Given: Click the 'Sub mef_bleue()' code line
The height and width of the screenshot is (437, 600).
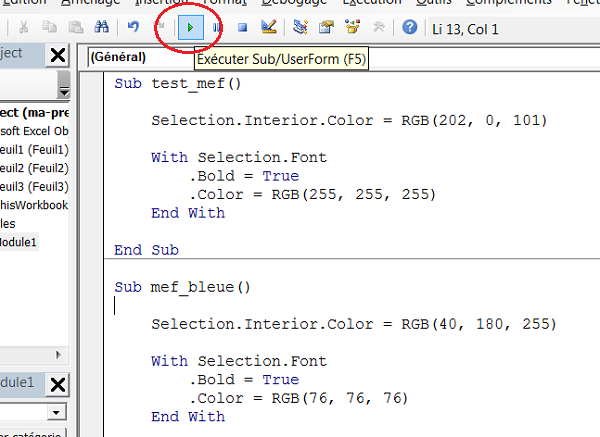Looking at the screenshot, I should pyautogui.click(x=182, y=287).
